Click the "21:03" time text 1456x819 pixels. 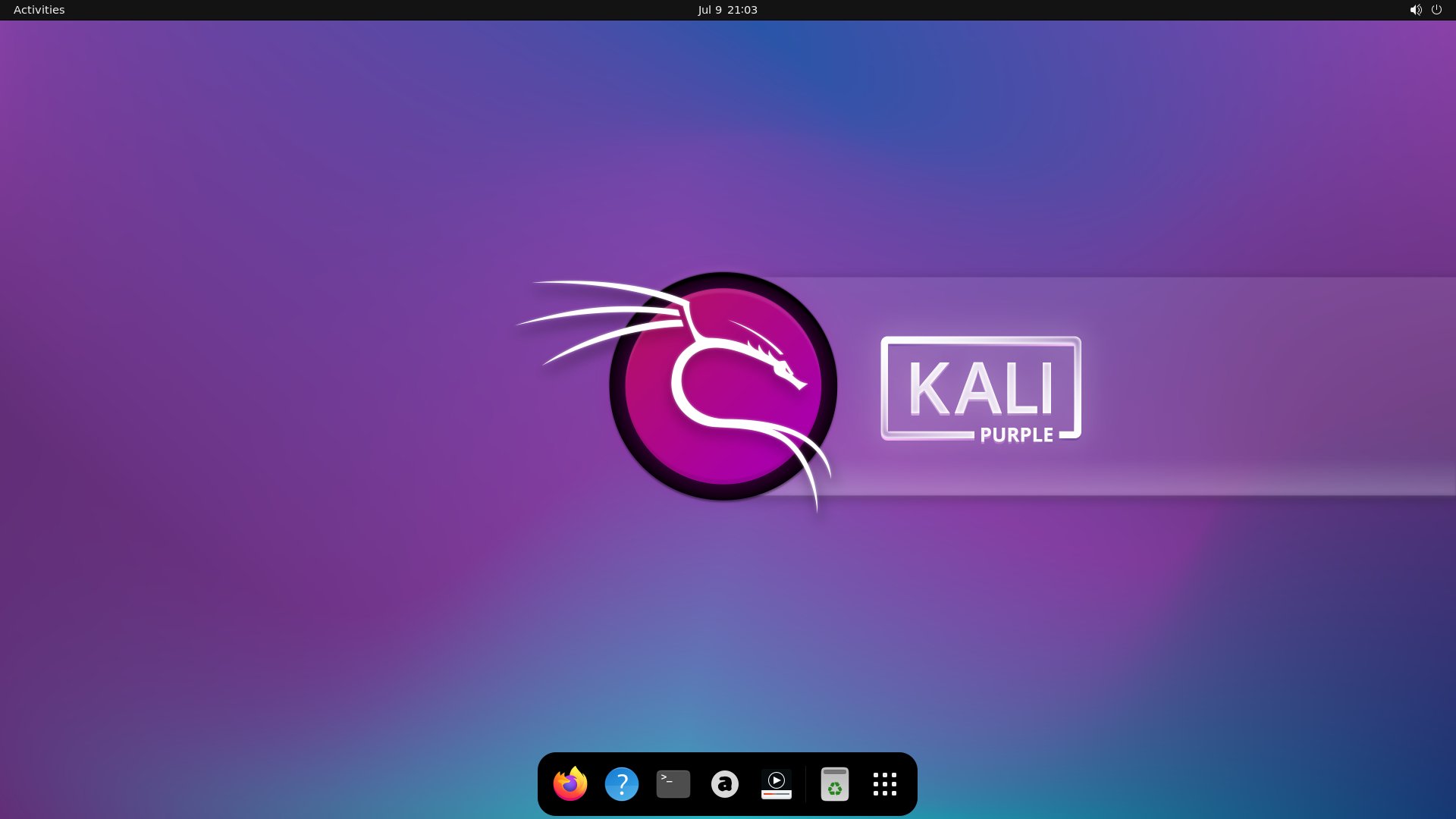pyautogui.click(x=742, y=10)
